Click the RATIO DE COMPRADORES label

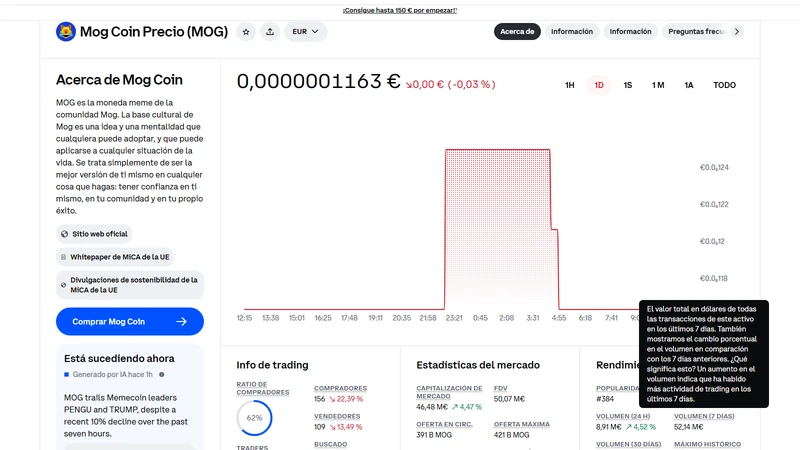pos(263,388)
